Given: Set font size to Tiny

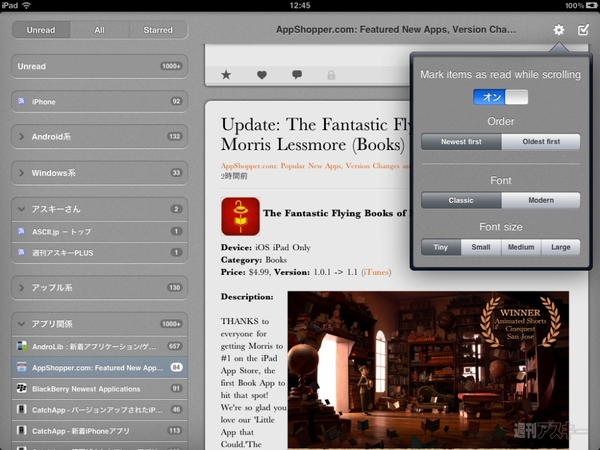Looking at the screenshot, I should [441, 247].
